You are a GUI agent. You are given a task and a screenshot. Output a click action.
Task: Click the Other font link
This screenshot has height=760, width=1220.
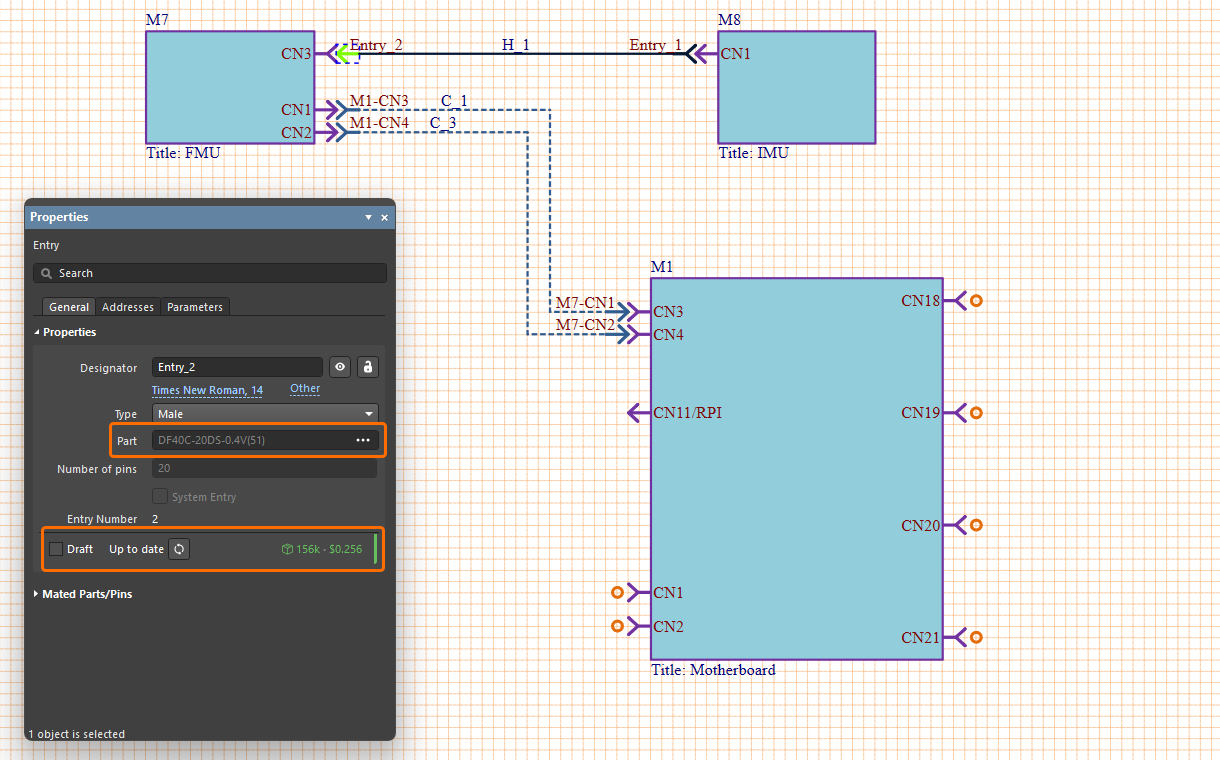tap(304, 389)
